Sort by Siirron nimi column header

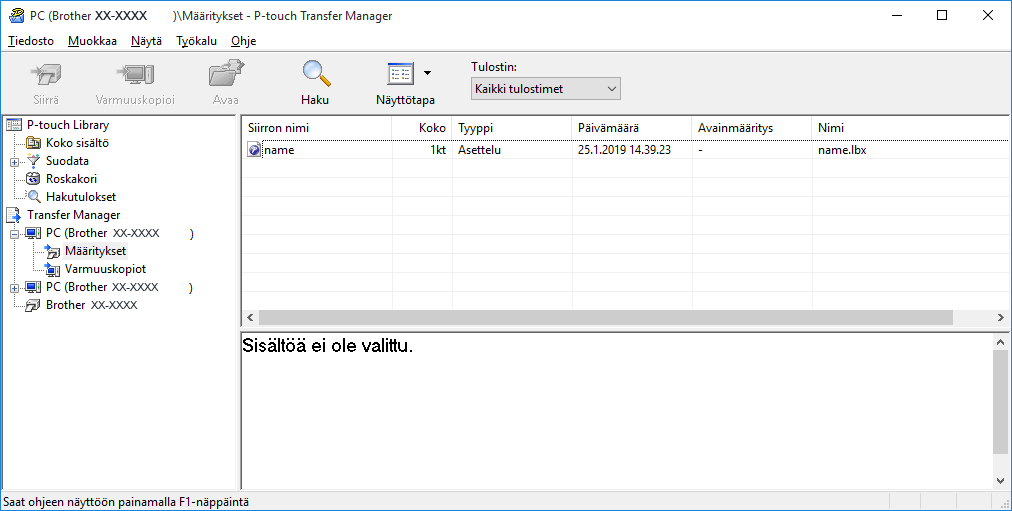pos(317,128)
